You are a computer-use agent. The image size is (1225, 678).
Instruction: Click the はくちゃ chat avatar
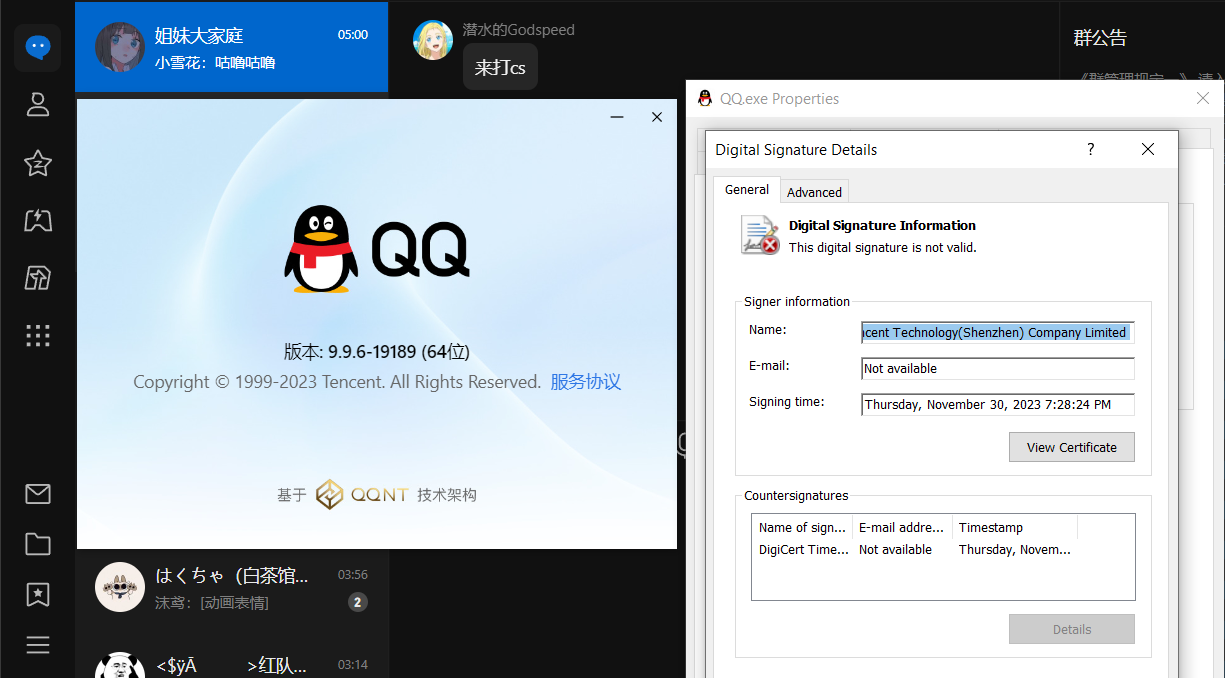[120, 587]
